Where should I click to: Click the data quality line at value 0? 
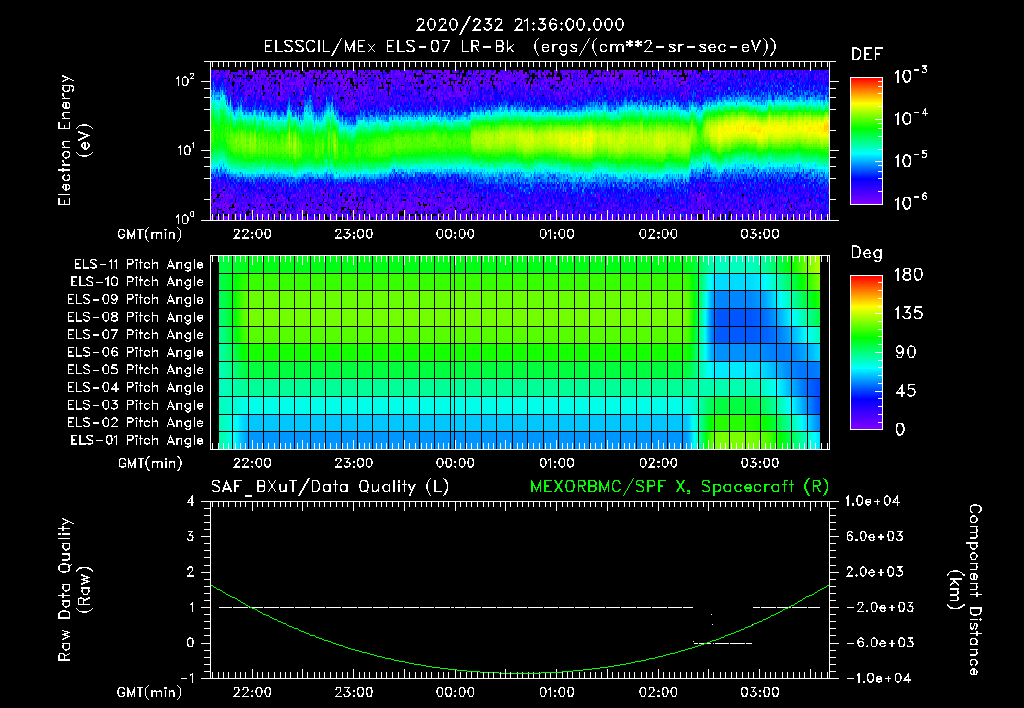tap(723, 643)
